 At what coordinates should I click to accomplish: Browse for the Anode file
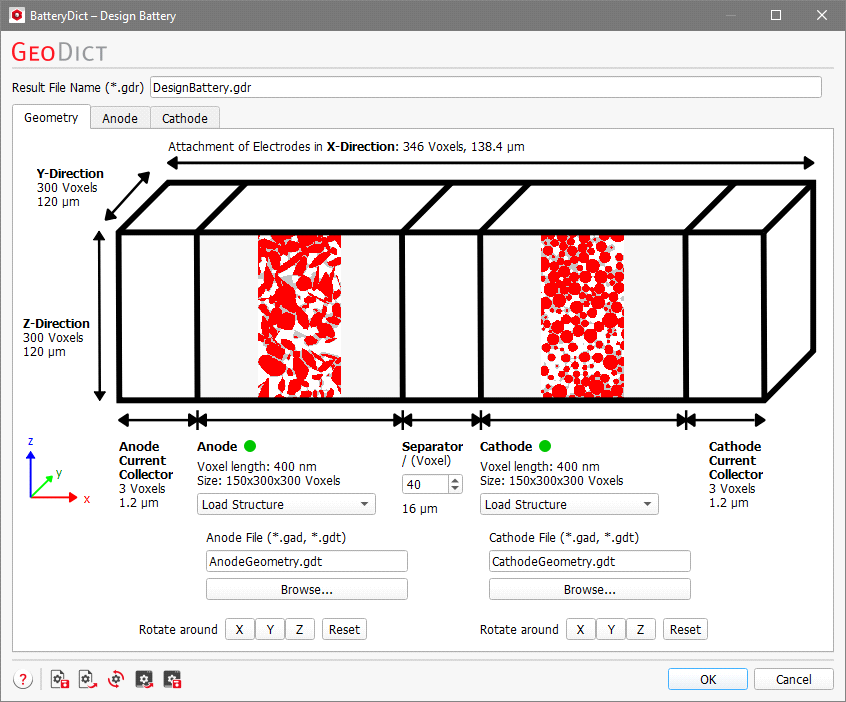pos(306,589)
